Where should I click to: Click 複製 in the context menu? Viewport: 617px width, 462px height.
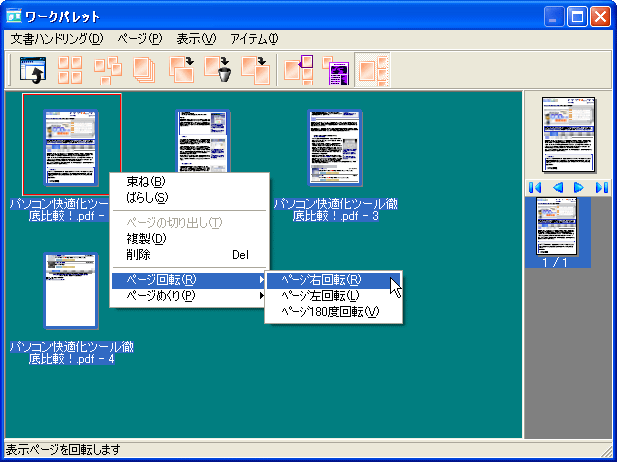click(146, 238)
